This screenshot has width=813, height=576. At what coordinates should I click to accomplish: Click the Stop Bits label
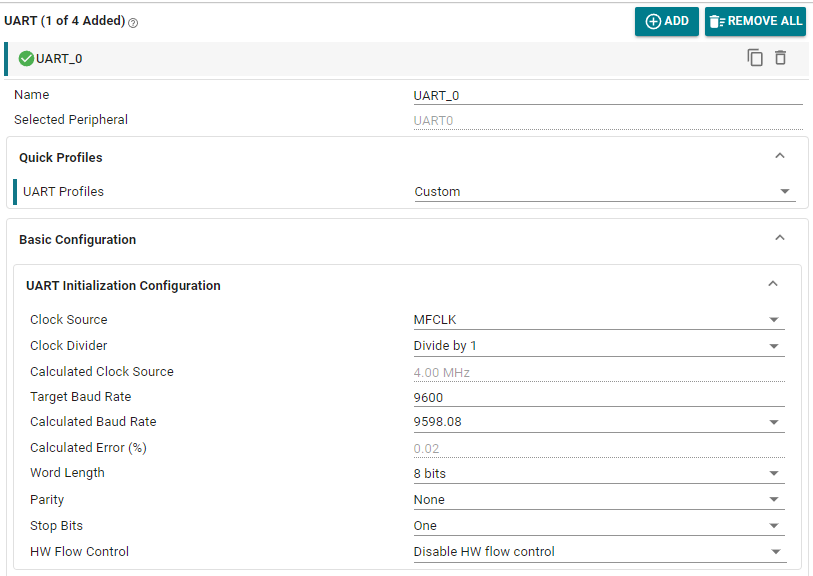[57, 526]
